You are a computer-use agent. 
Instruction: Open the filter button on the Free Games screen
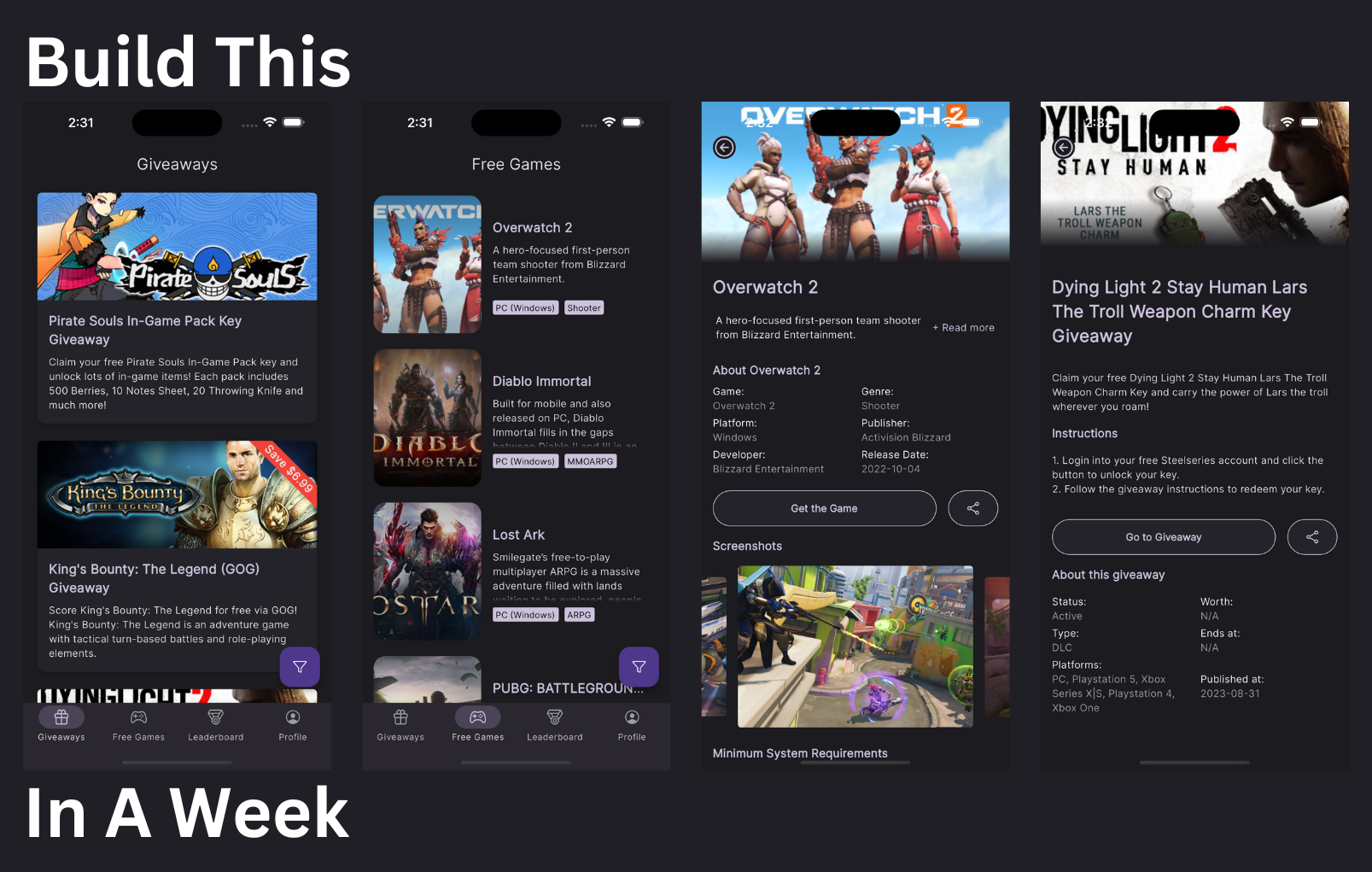[x=639, y=667]
